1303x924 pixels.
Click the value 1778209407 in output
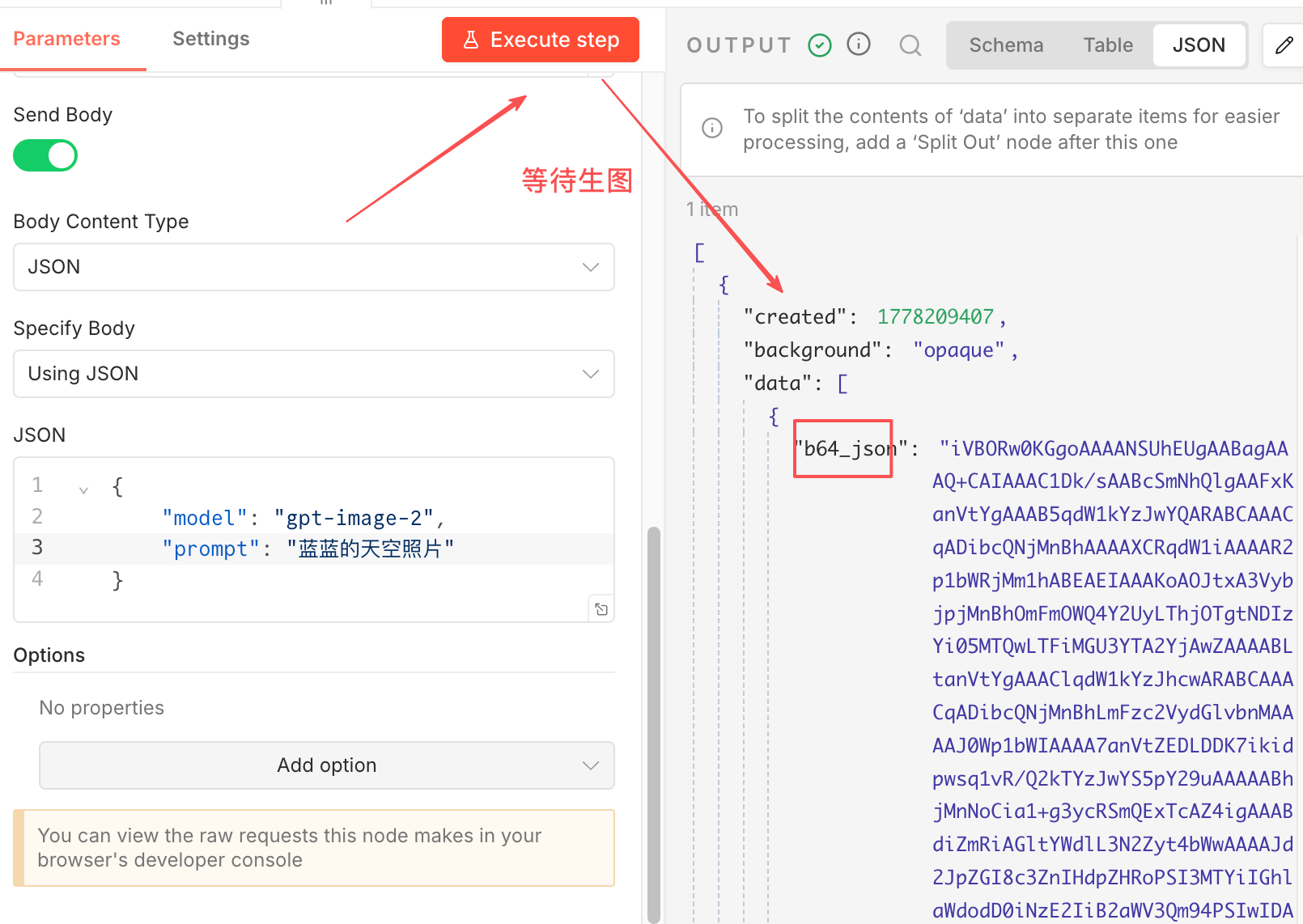[935, 316]
